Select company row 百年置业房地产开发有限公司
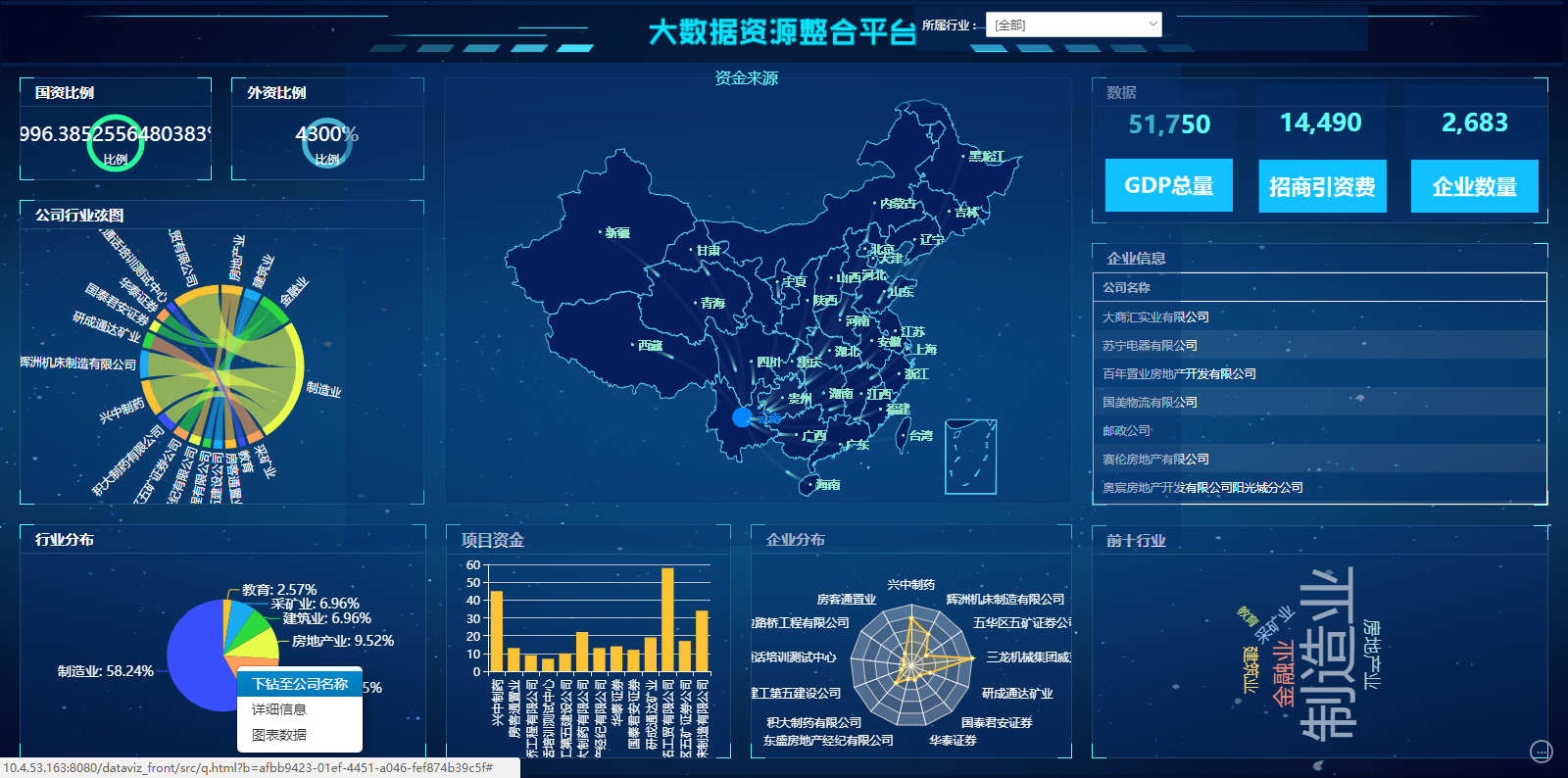This screenshot has width=1568, height=778. pyautogui.click(x=1319, y=374)
